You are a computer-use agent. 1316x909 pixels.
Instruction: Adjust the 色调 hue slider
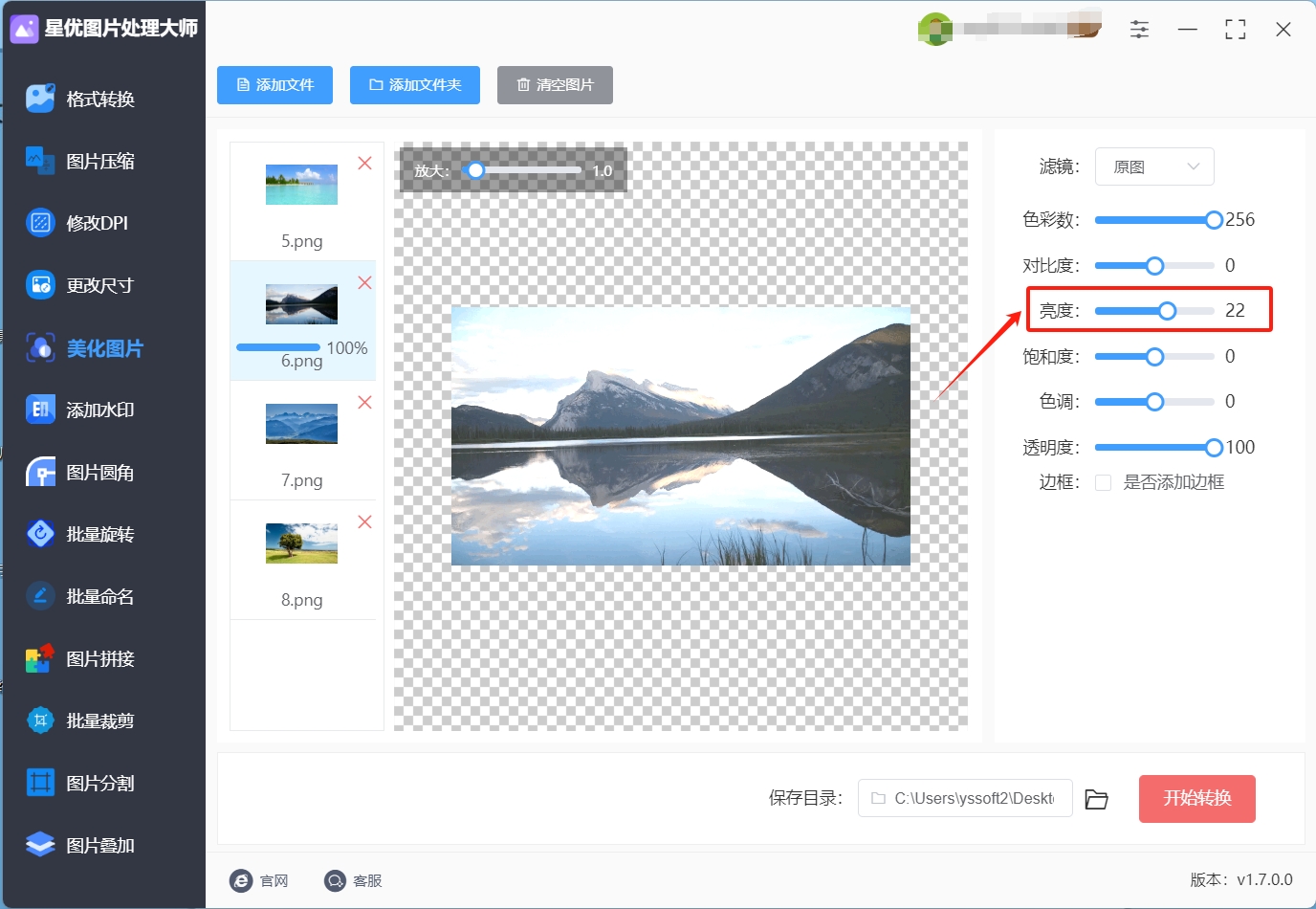pos(1154,402)
